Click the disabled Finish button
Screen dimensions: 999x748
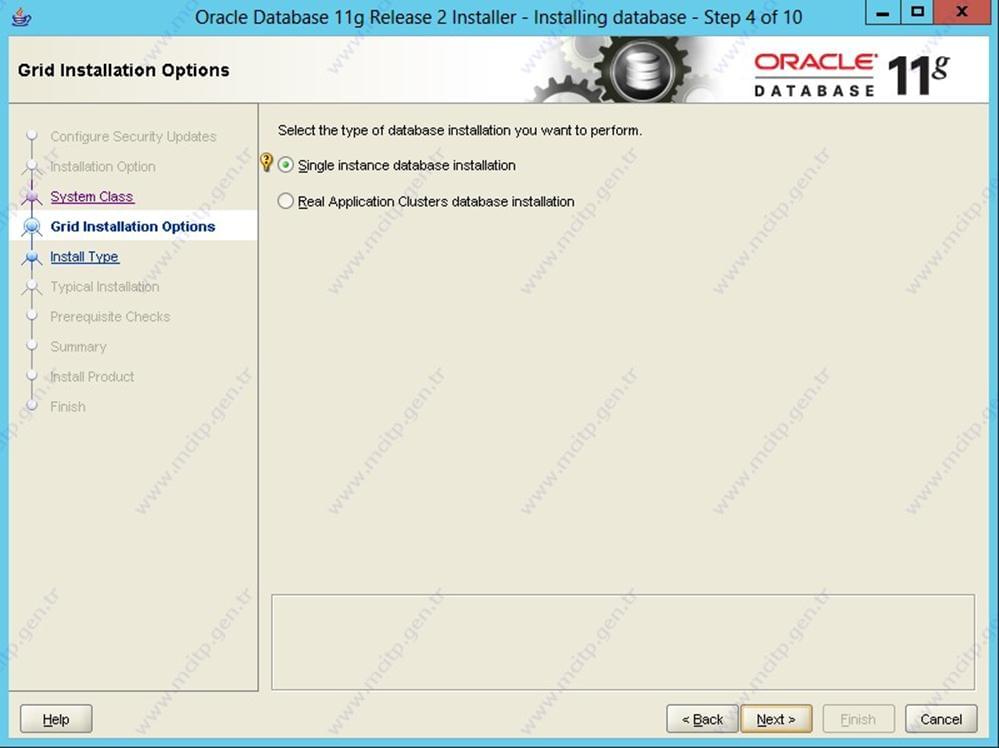(x=858, y=719)
